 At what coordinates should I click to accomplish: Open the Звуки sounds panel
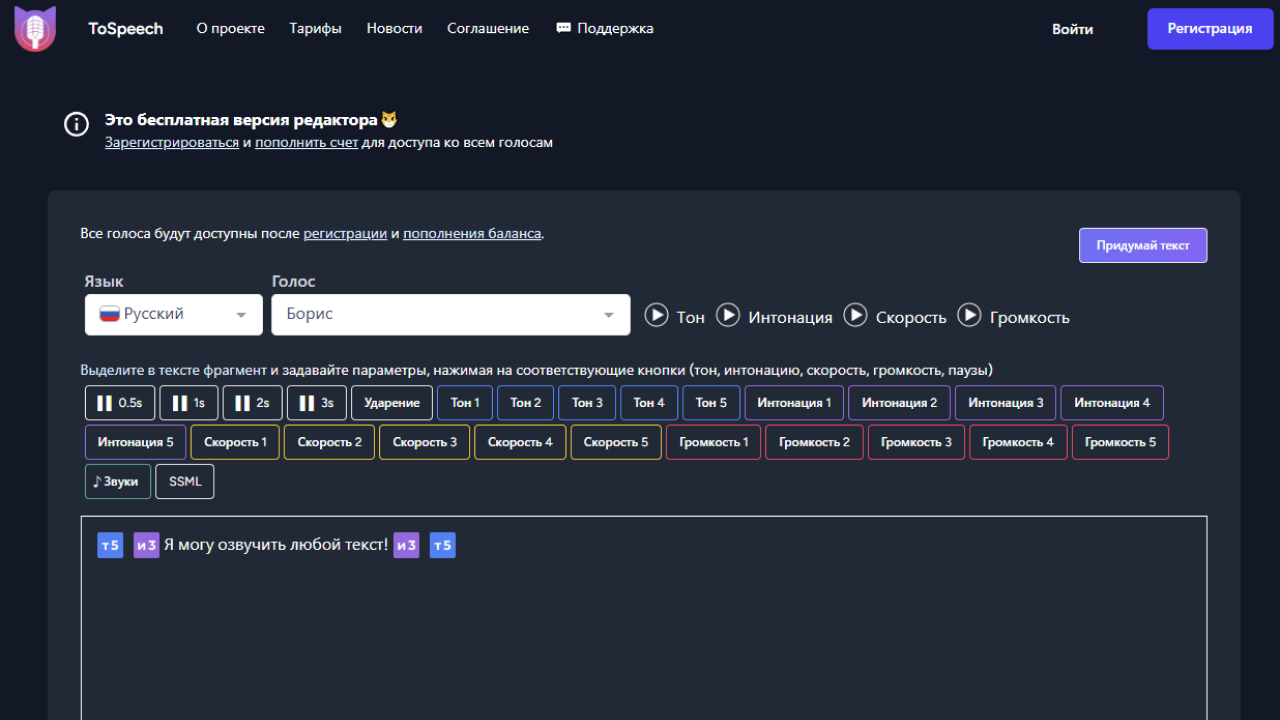[x=118, y=481]
